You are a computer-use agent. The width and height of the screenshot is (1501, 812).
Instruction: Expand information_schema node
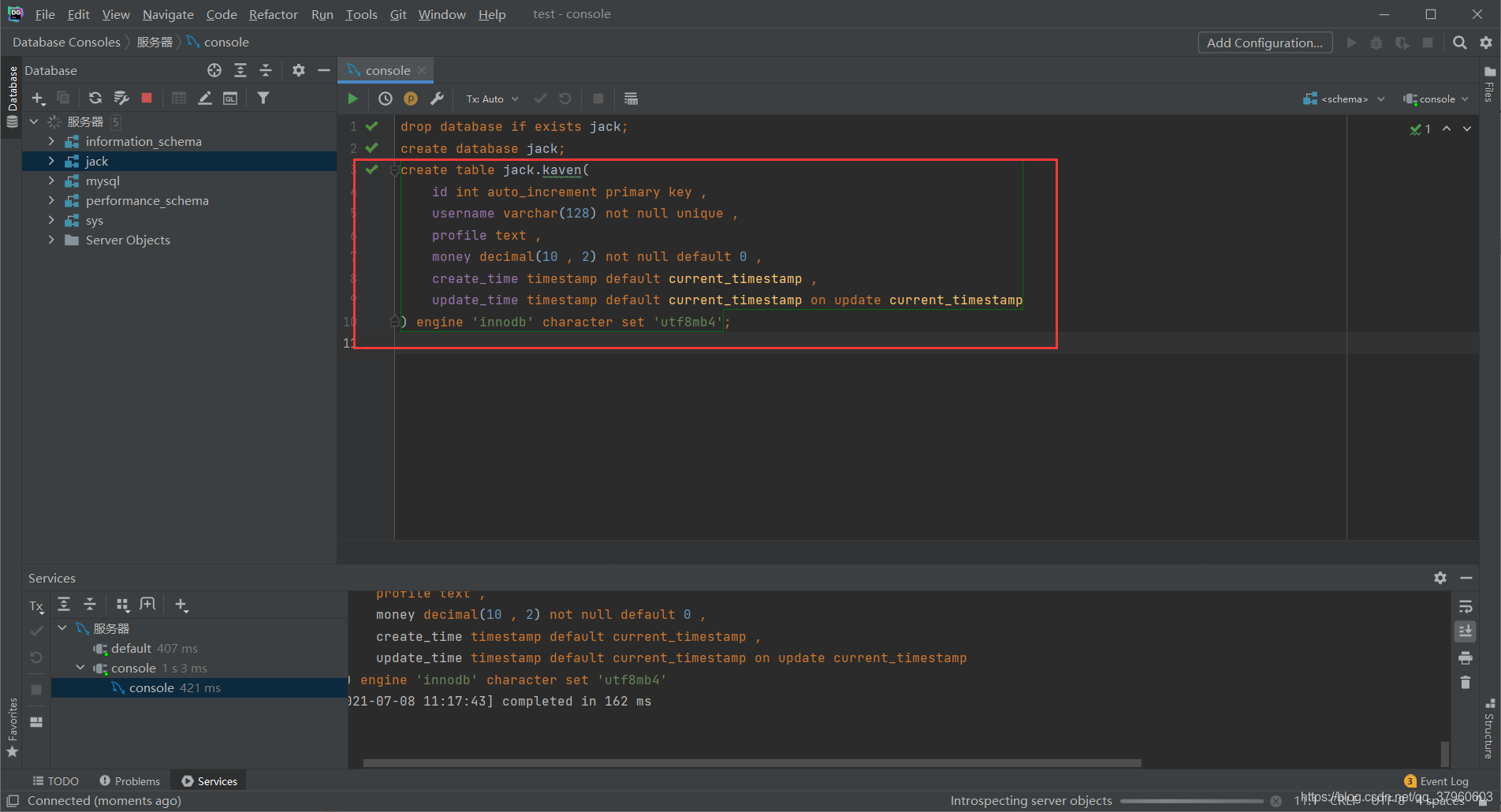[51, 141]
